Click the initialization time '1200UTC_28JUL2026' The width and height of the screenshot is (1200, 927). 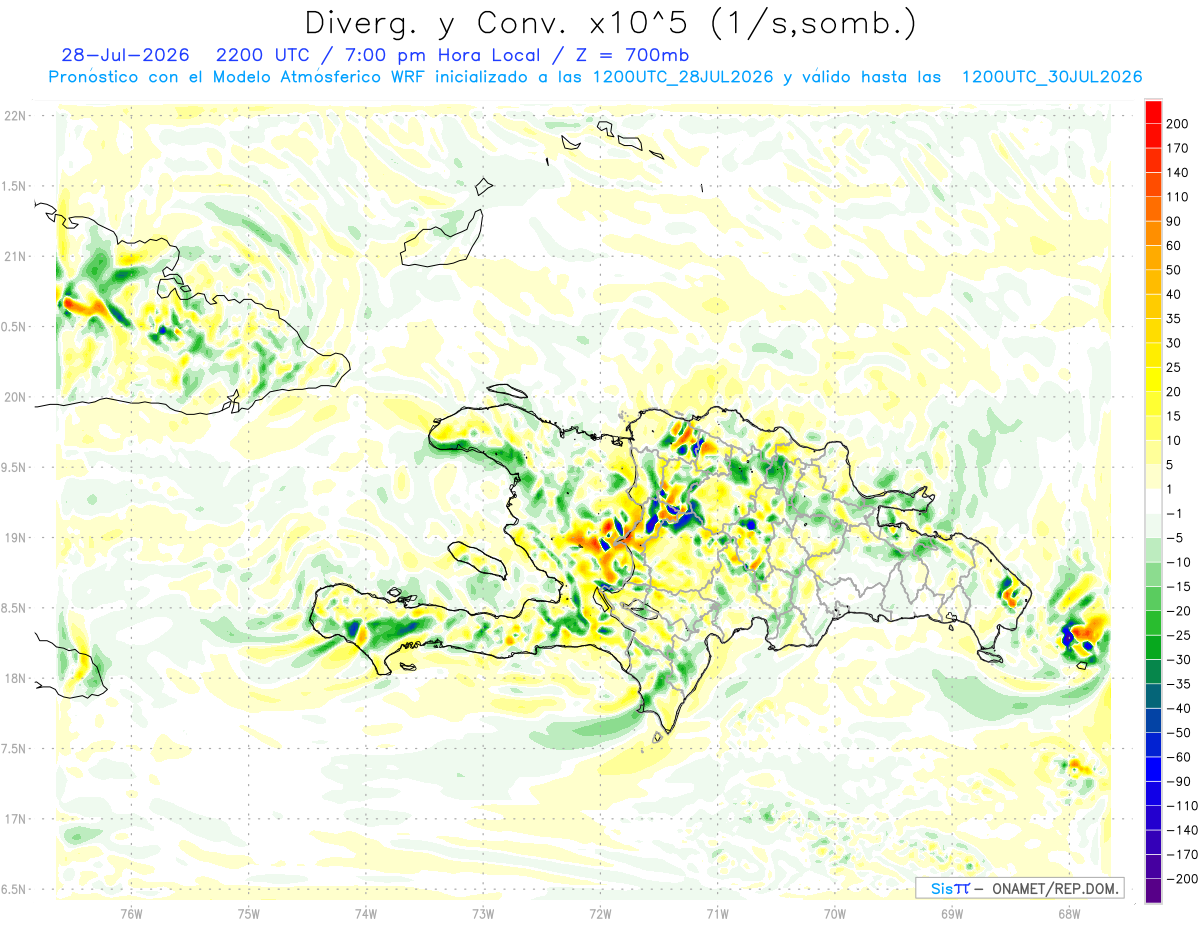click(x=683, y=77)
